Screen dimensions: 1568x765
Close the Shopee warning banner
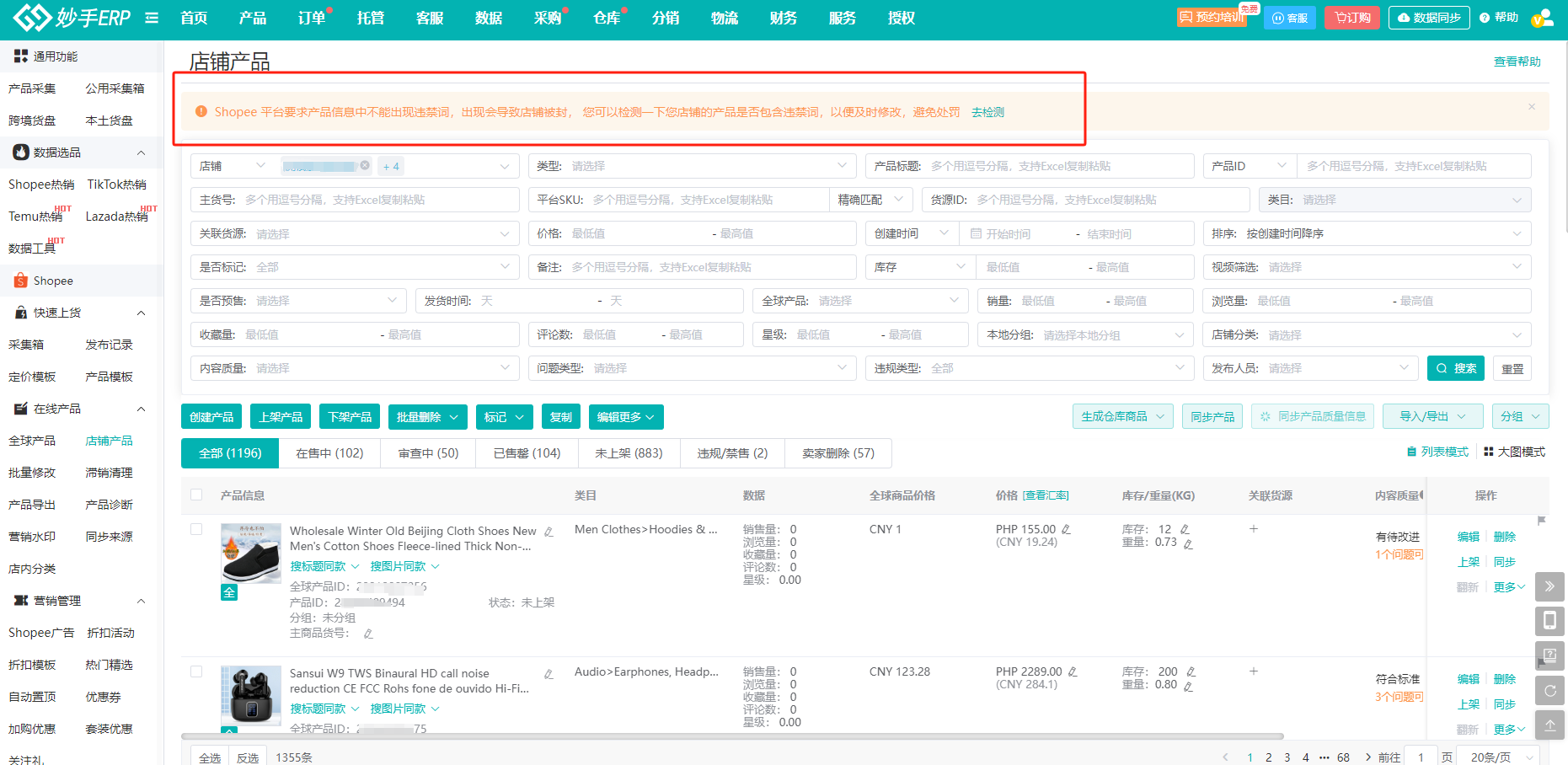click(x=1532, y=107)
